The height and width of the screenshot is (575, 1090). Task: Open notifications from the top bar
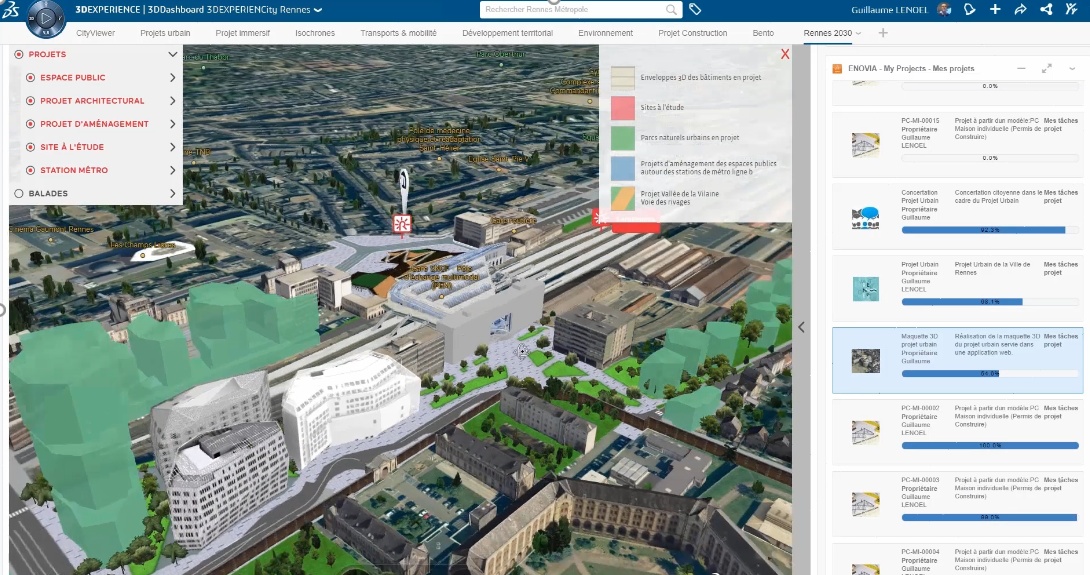(x=969, y=9)
